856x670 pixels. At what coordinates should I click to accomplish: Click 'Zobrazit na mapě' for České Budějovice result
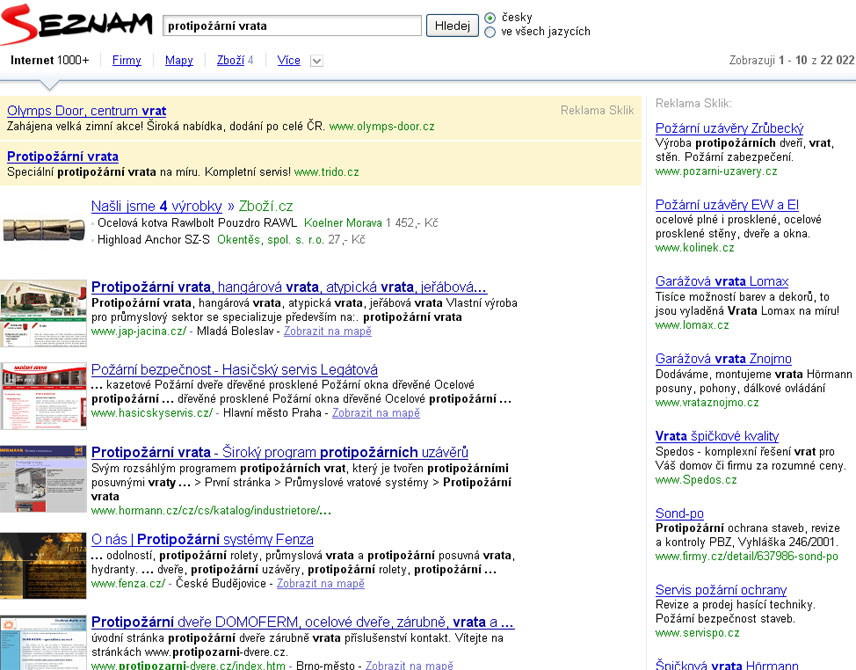click(x=320, y=584)
